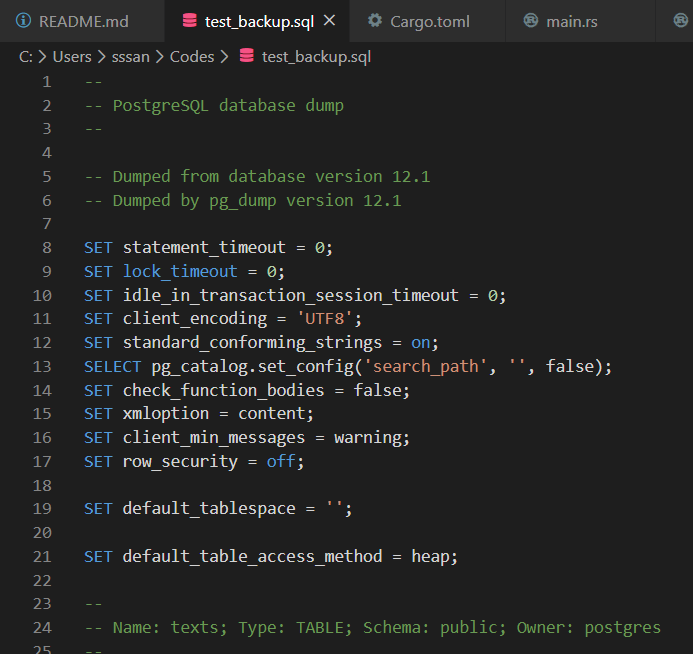
Task: Select line number 13 in the gutter
Action: 41,366
